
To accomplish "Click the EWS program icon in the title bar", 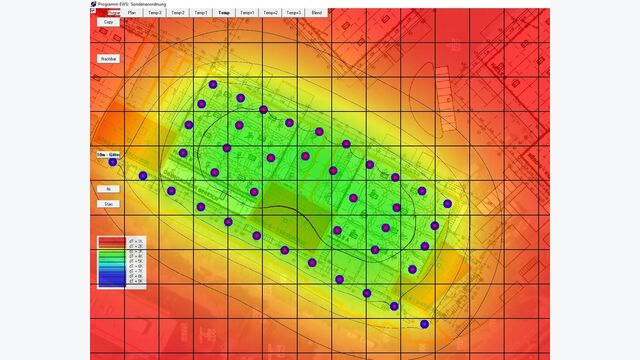I will 93,4.
